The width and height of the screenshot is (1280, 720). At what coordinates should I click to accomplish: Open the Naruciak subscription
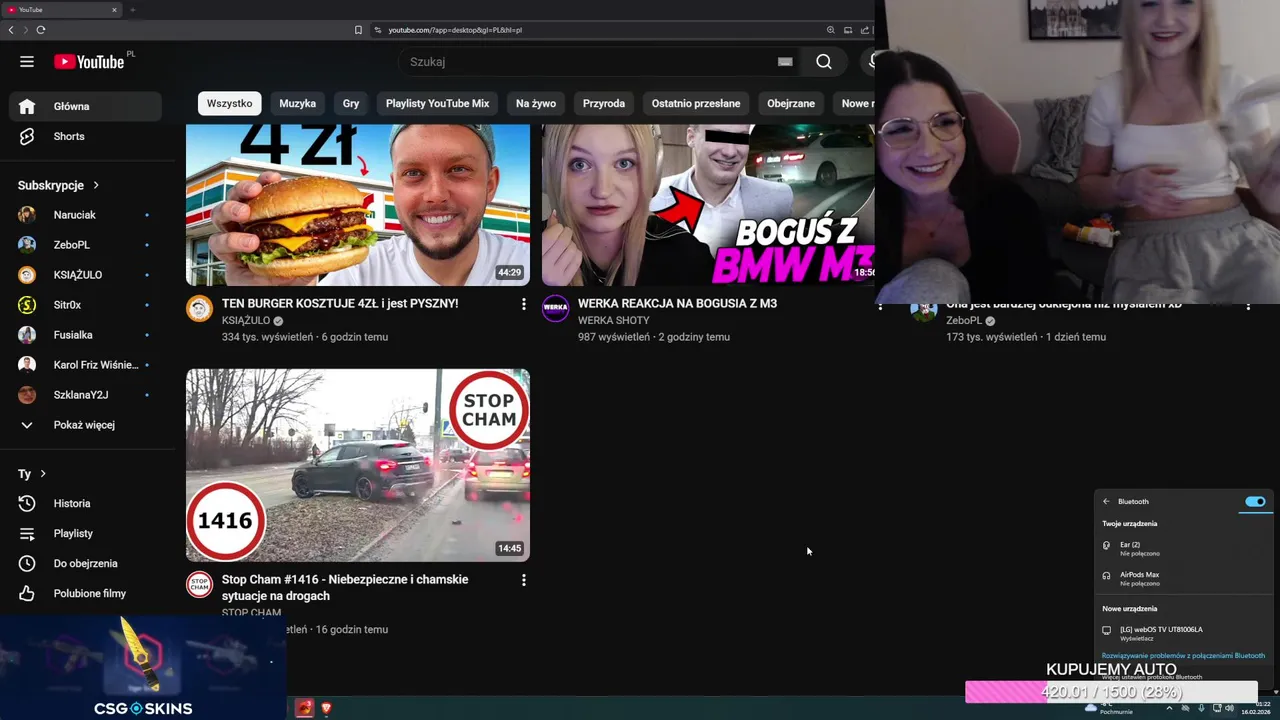click(x=85, y=215)
